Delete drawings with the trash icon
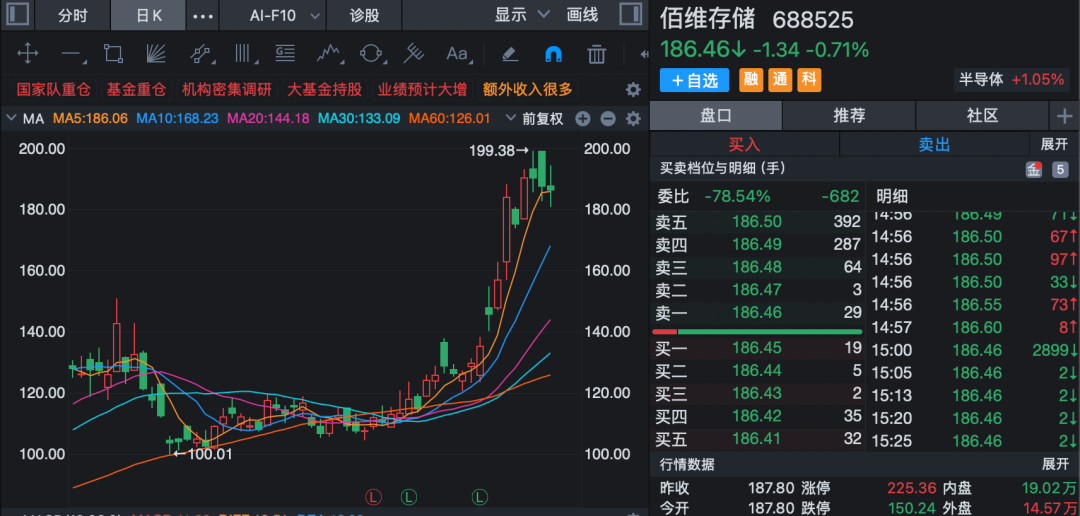Screen dimensions: 1080x516 pyautogui.click(x=597, y=54)
